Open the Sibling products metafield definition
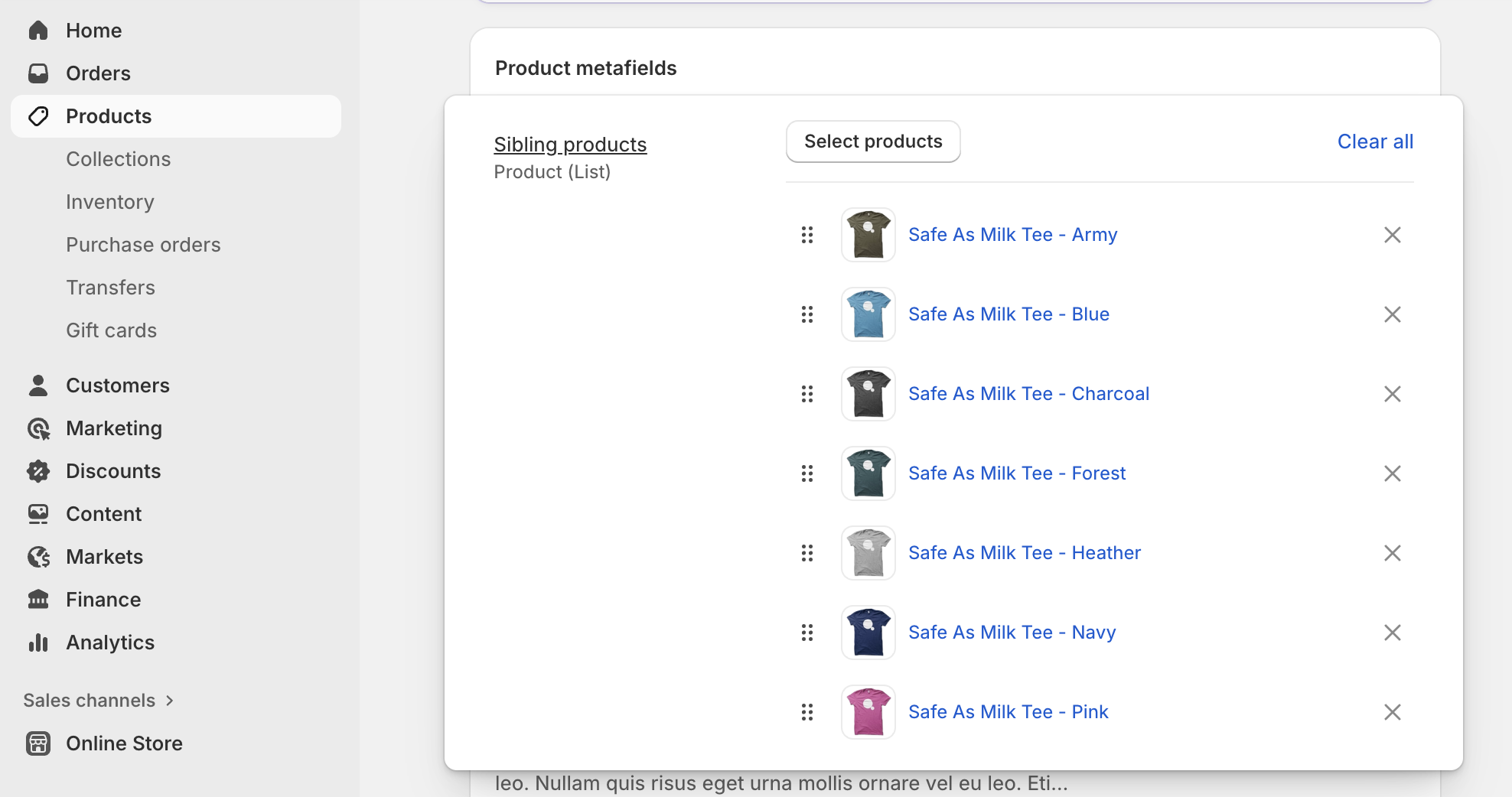Image resolution: width=1512 pixels, height=797 pixels. (x=570, y=145)
